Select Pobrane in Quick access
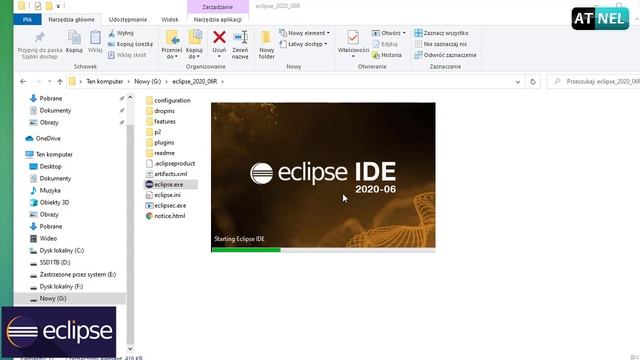 click(51, 98)
